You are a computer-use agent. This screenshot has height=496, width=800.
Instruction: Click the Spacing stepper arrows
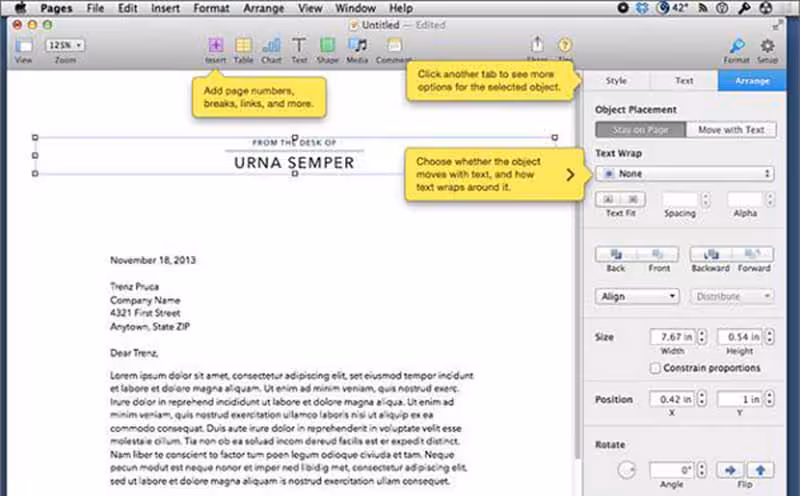(706, 200)
